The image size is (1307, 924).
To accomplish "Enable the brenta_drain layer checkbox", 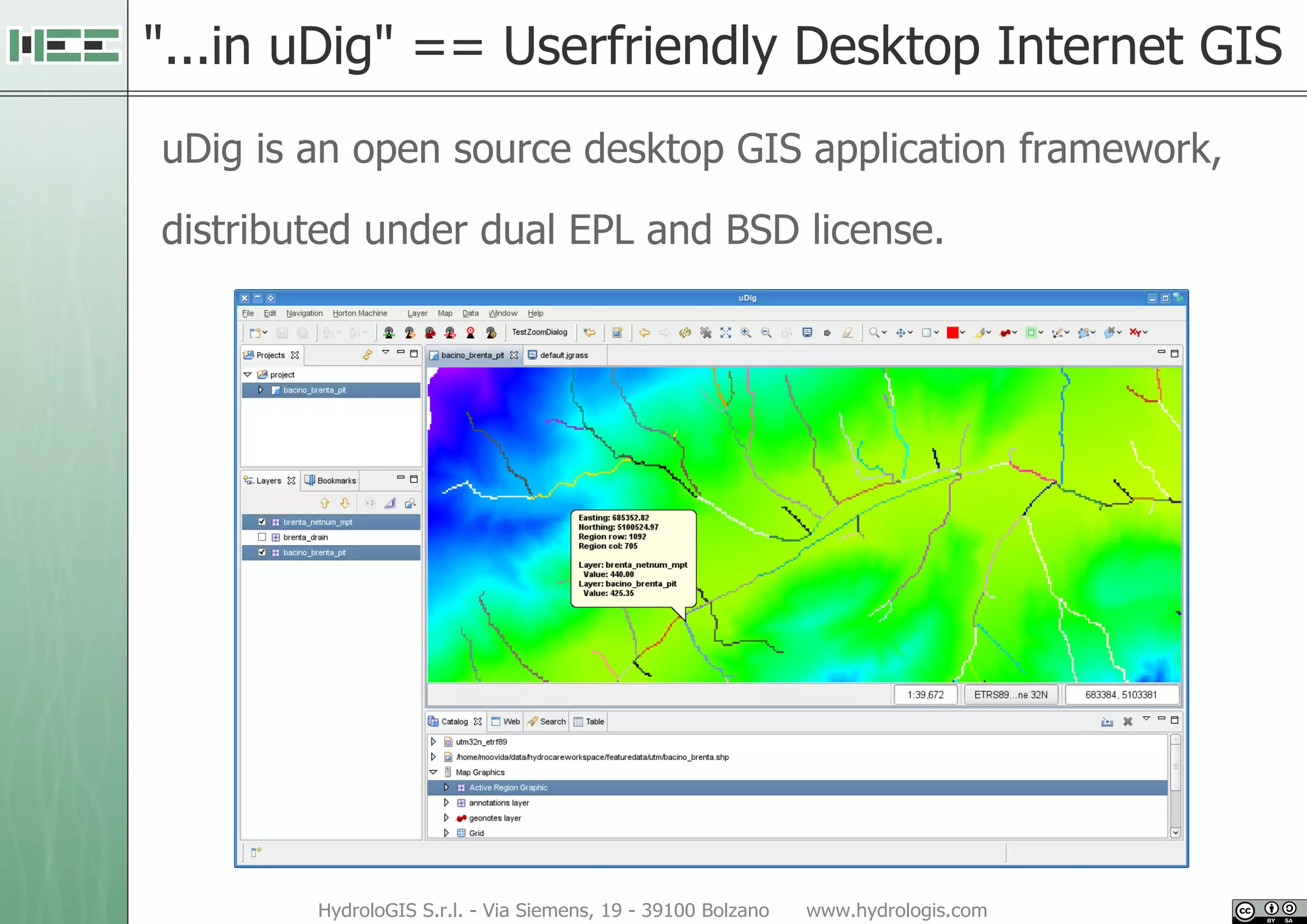I will coord(262,537).
